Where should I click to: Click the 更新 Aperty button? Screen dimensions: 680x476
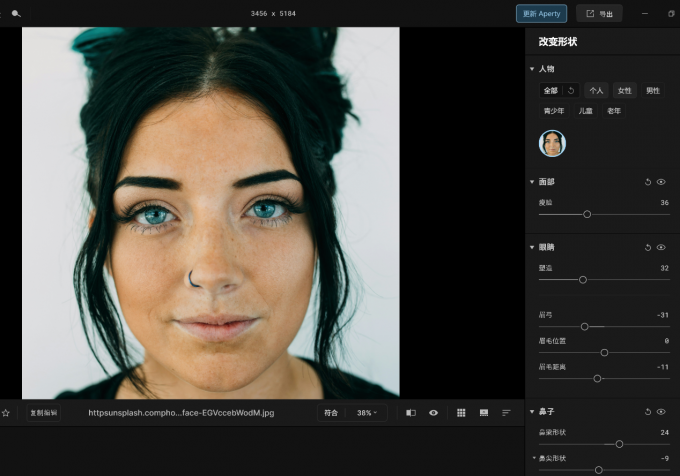(x=541, y=13)
